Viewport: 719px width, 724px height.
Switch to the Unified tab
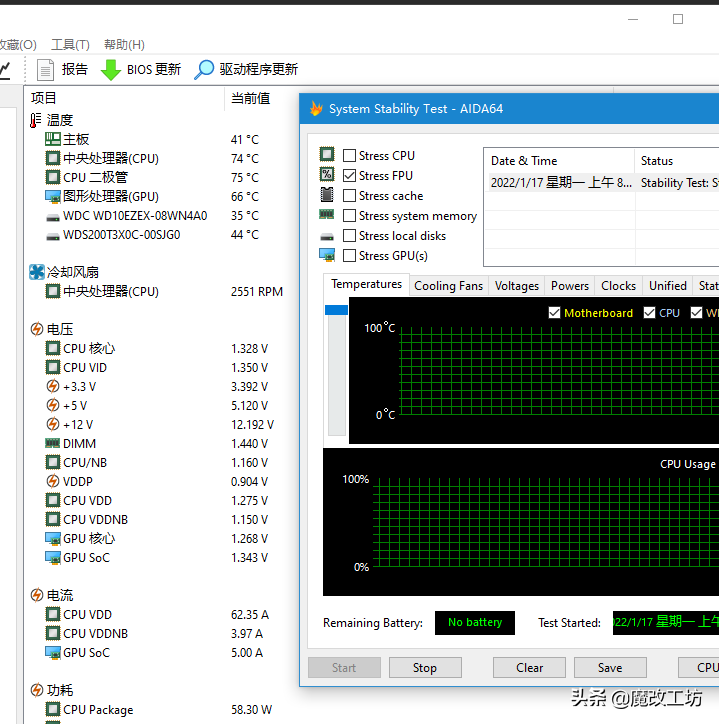[668, 286]
